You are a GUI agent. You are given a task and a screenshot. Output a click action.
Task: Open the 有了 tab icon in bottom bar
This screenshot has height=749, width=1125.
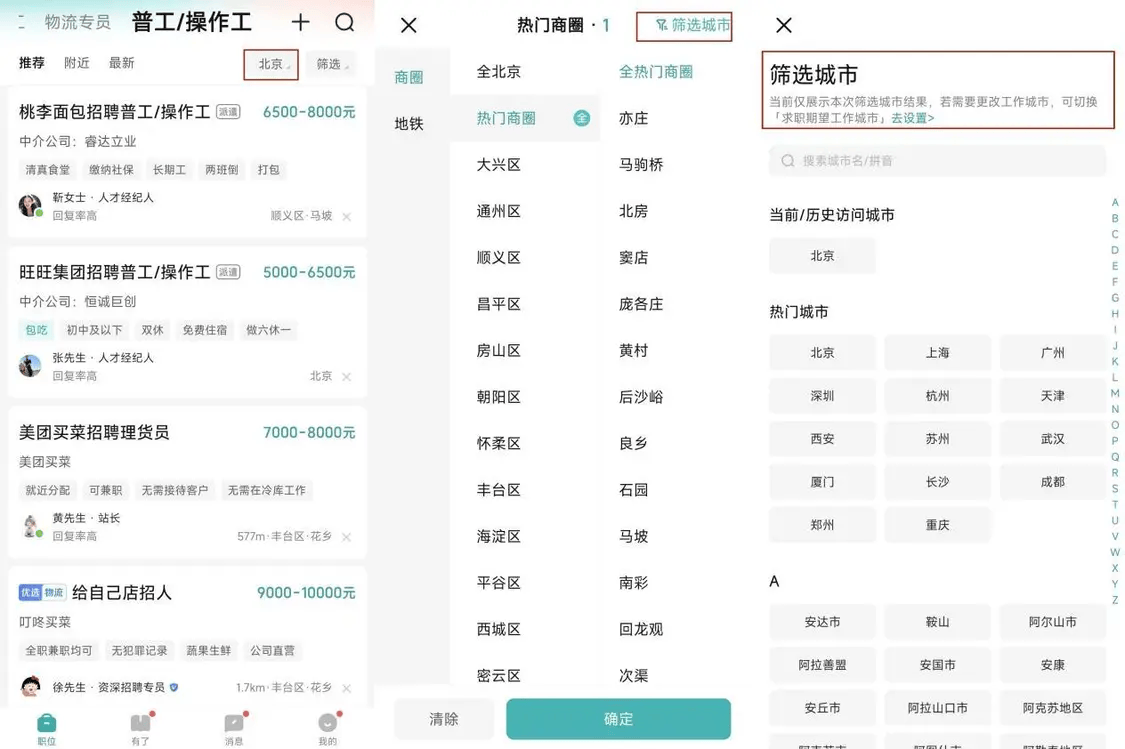141,722
